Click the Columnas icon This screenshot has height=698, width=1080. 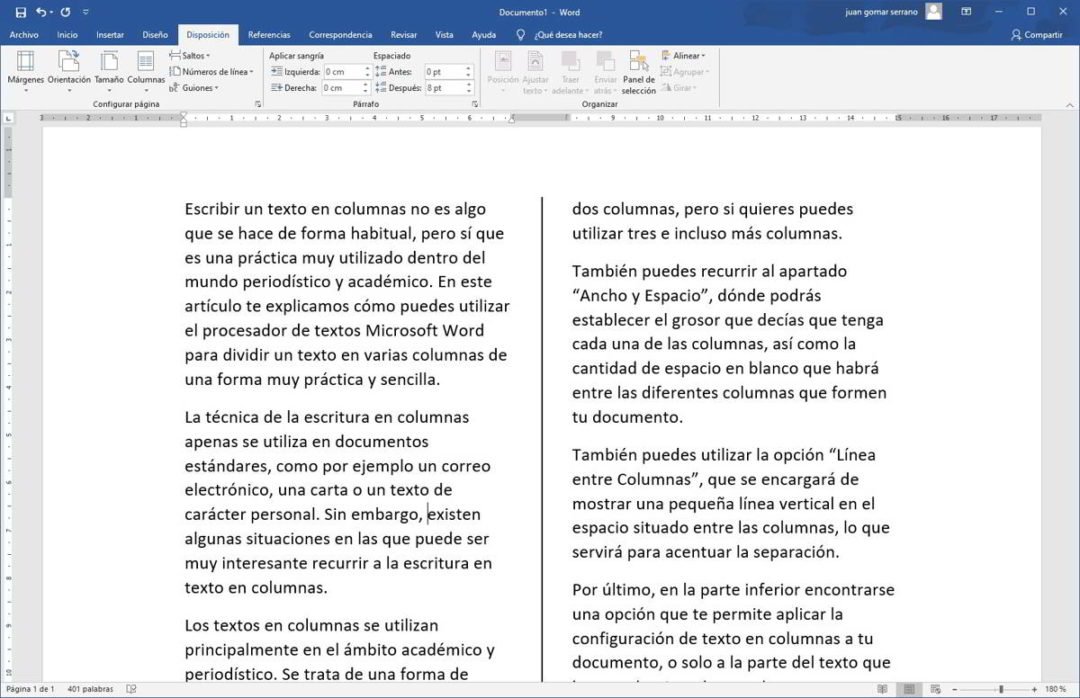[x=146, y=70]
